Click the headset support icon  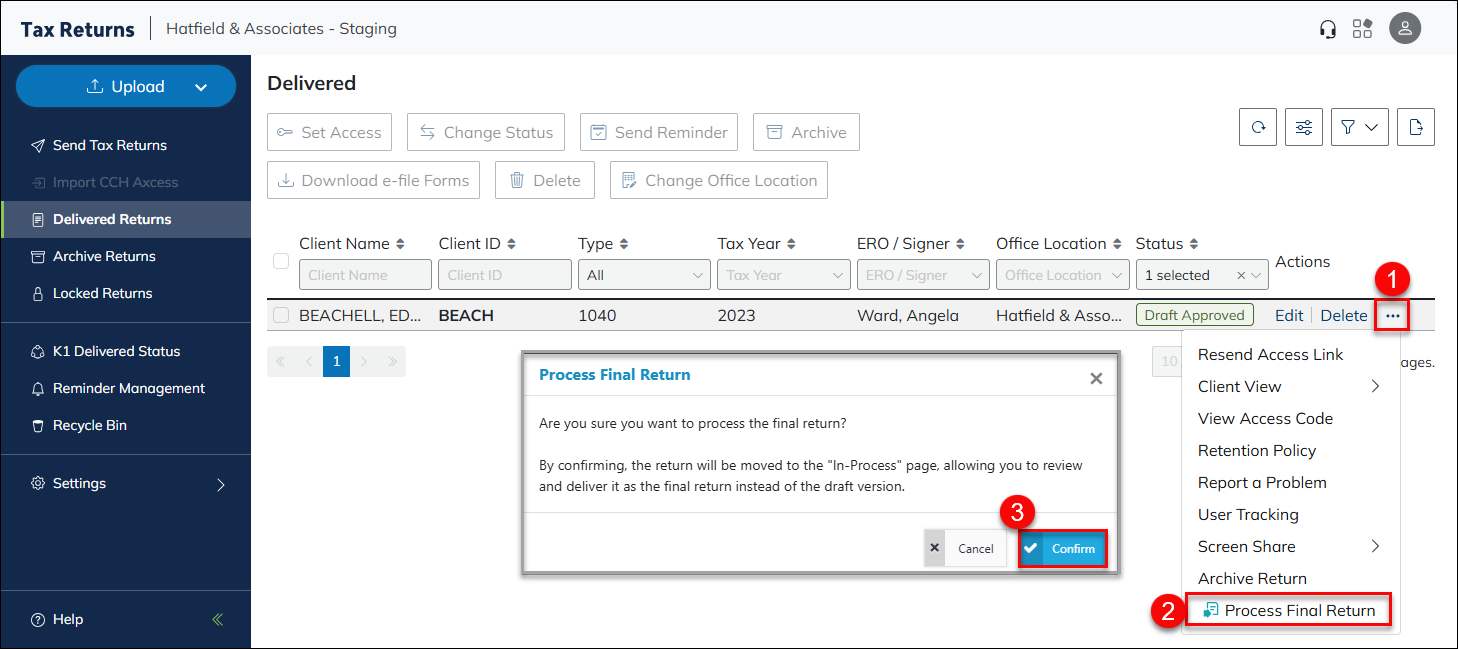click(x=1328, y=29)
